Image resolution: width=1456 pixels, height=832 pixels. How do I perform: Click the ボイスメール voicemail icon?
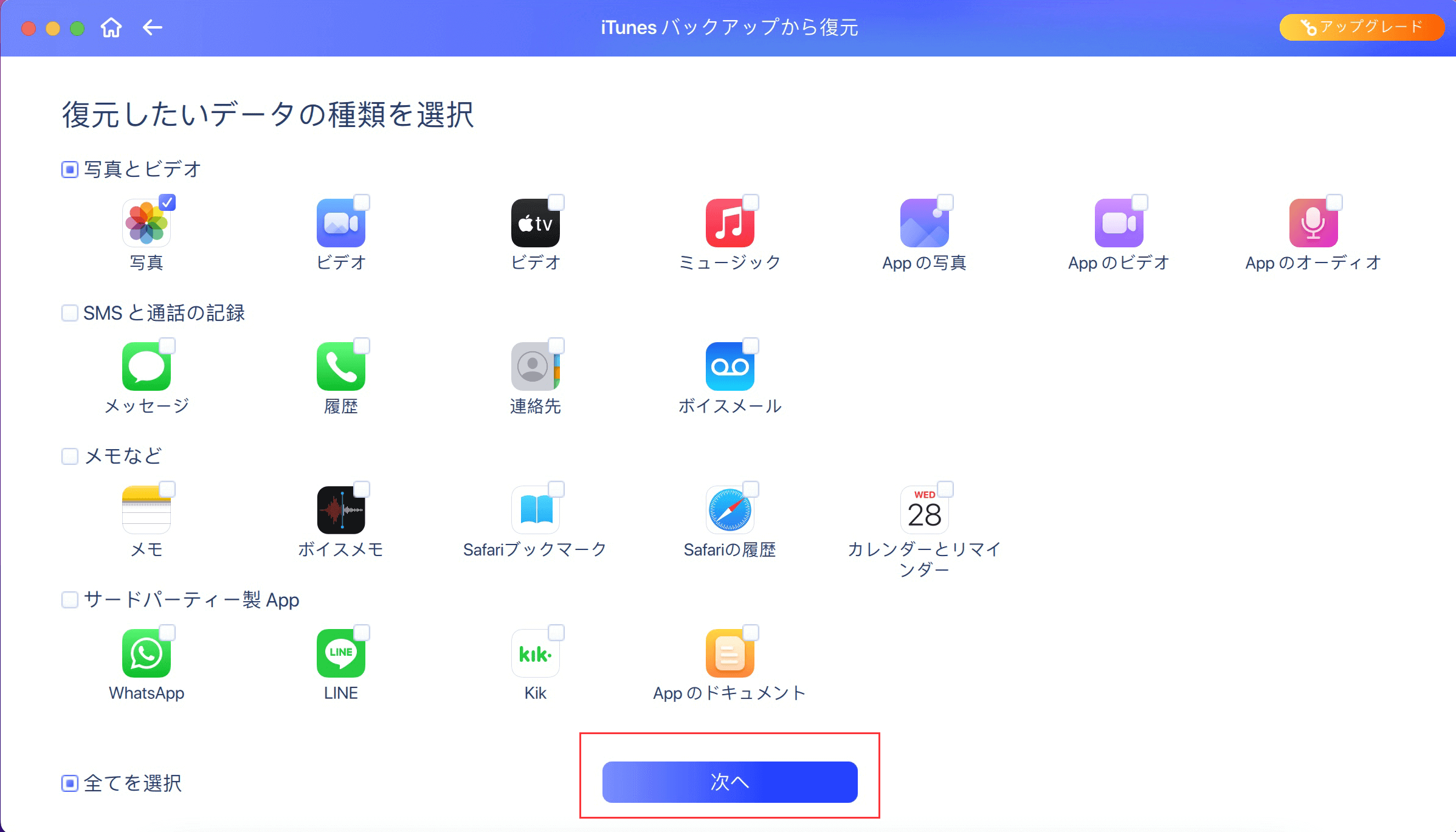730,366
